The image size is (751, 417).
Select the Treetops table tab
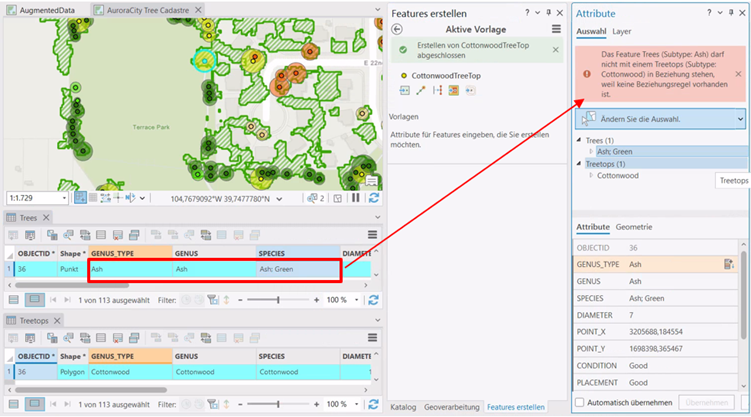pos(34,320)
